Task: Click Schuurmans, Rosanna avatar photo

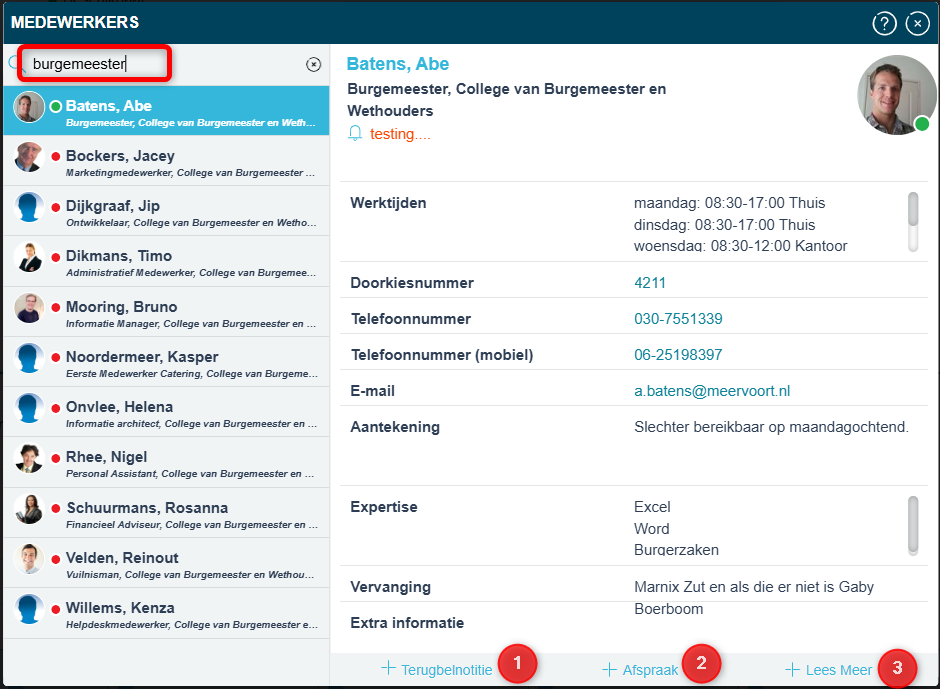Action: pyautogui.click(x=29, y=509)
